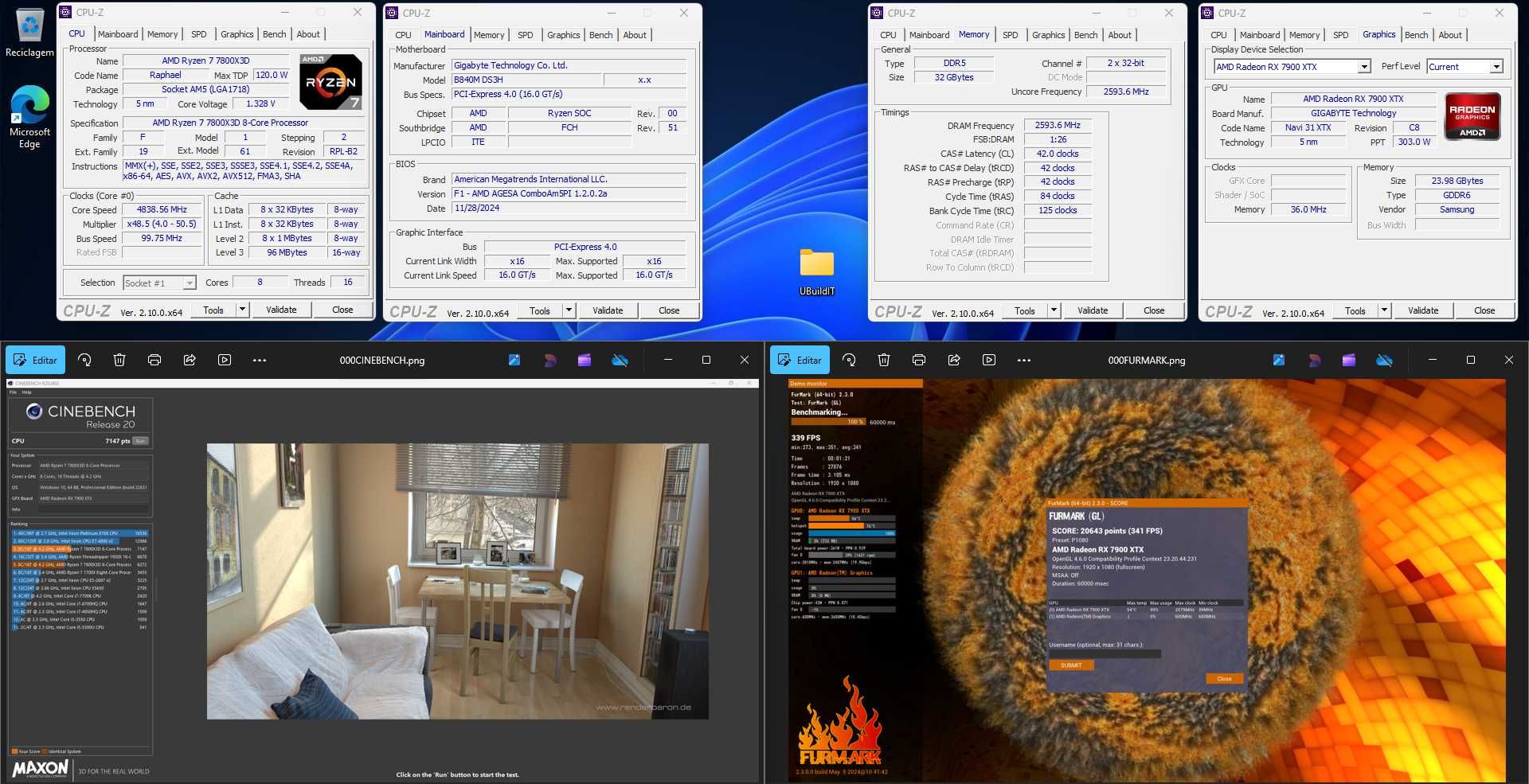Click the purple Clipchamp icon in the 000CINEBENCH.png window
This screenshot has width=1529, height=784.
coord(585,360)
